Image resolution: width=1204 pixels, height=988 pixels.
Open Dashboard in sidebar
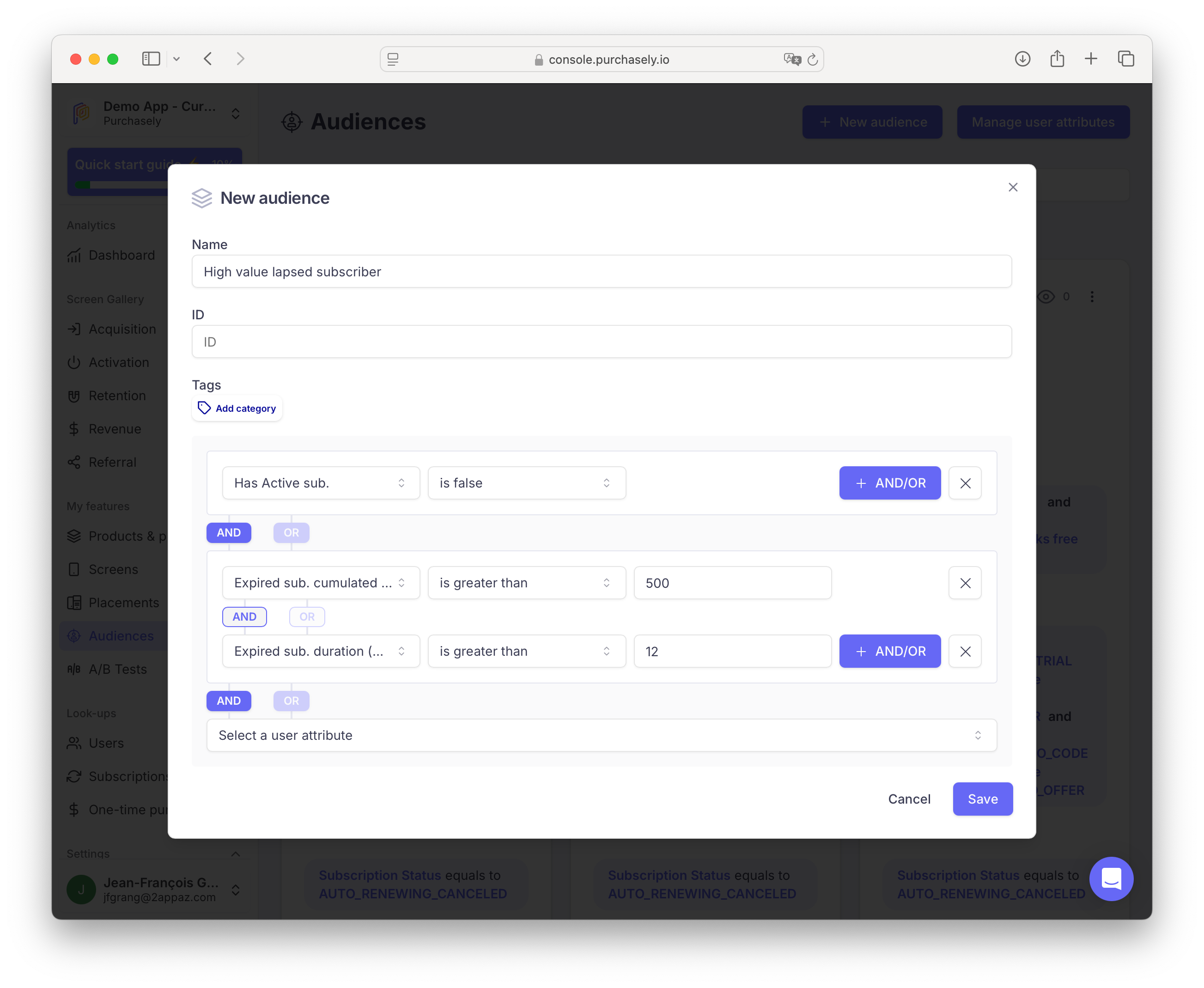(111, 255)
